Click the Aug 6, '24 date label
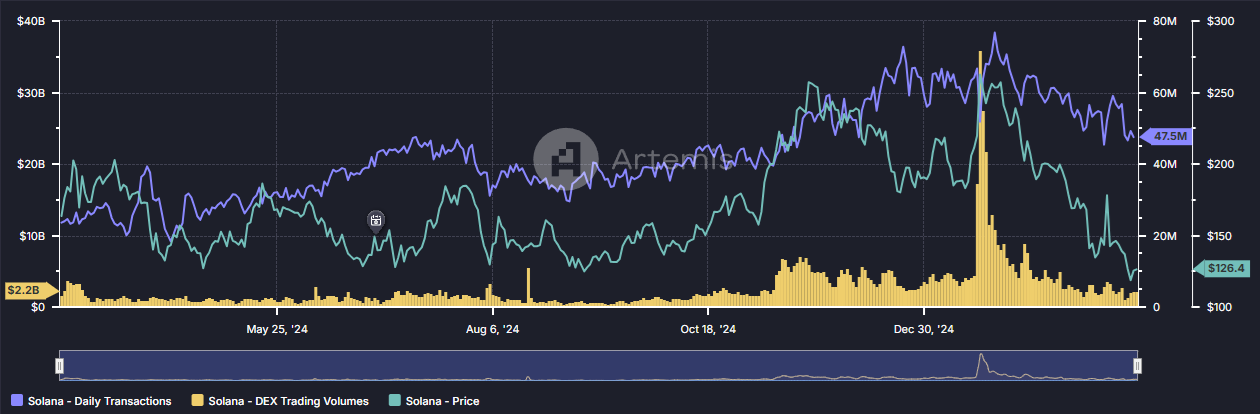1260x414 pixels. [492, 329]
